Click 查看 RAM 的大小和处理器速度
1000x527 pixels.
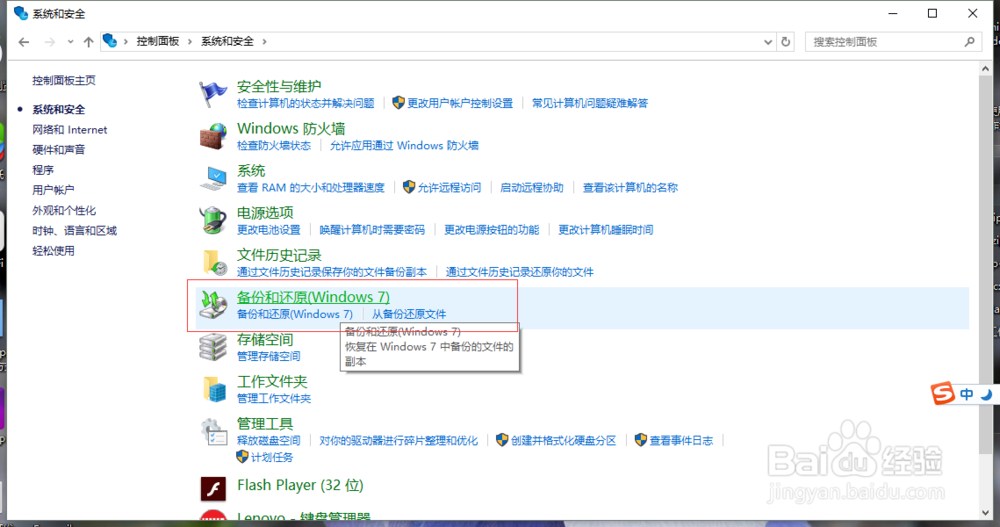tap(311, 188)
